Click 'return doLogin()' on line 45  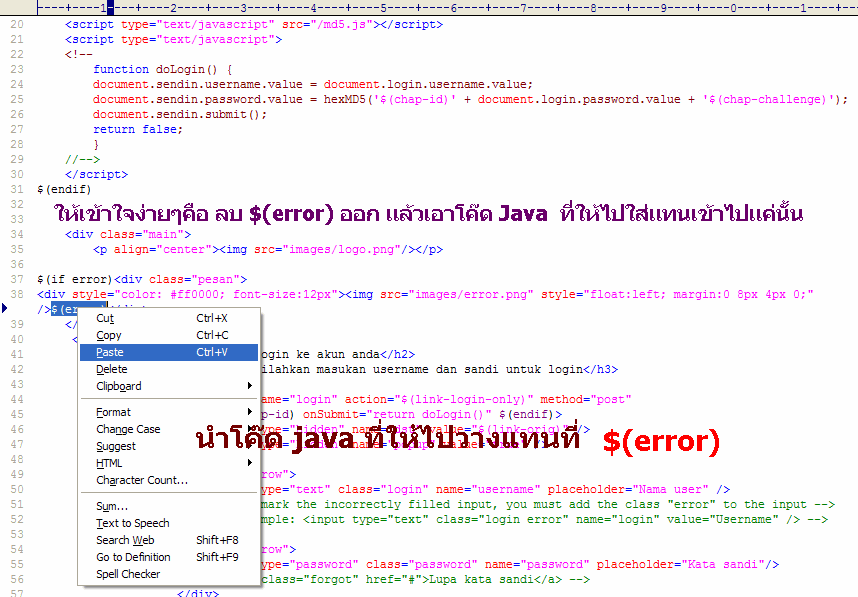(428, 414)
